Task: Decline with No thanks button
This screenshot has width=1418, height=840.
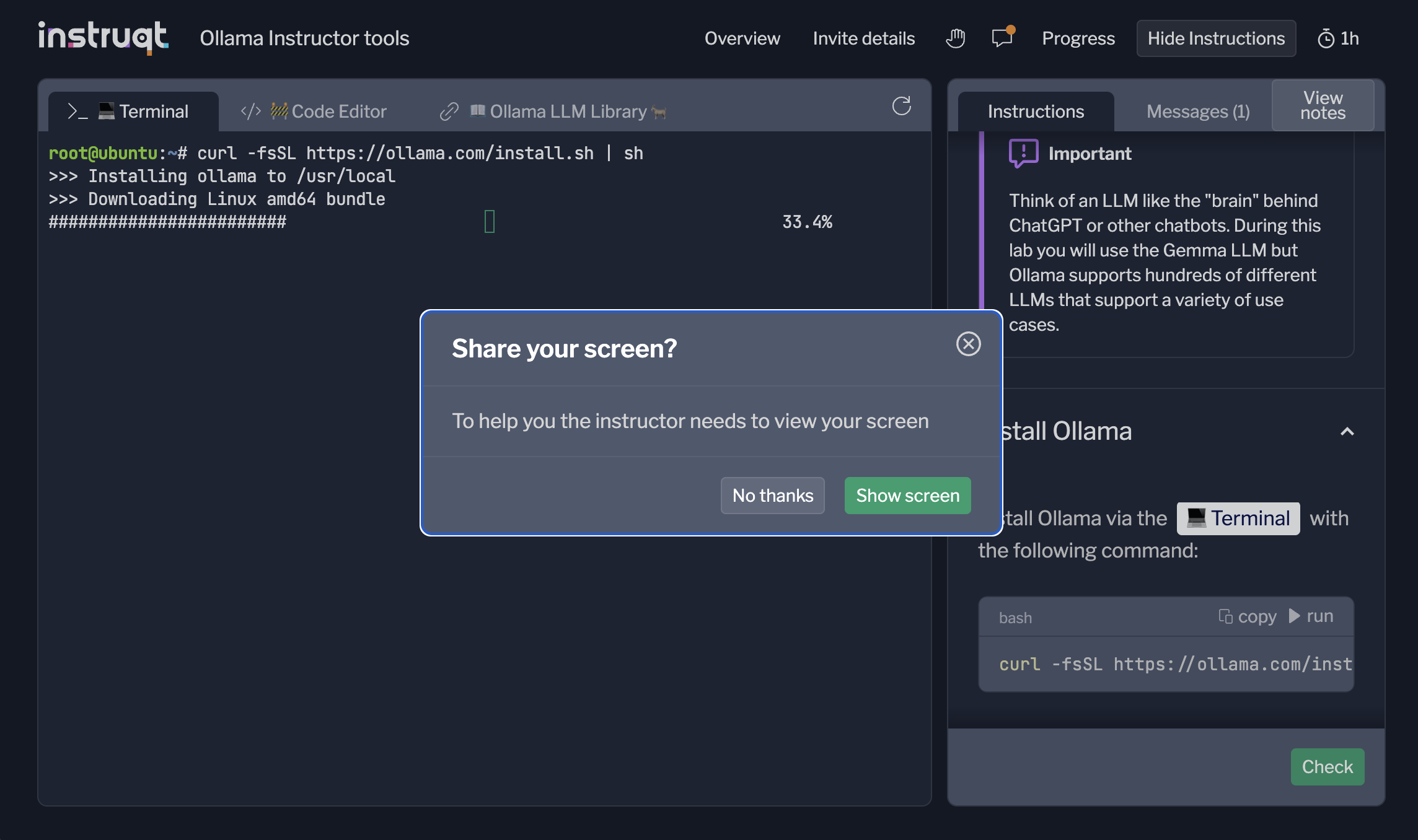Action: [x=772, y=496]
